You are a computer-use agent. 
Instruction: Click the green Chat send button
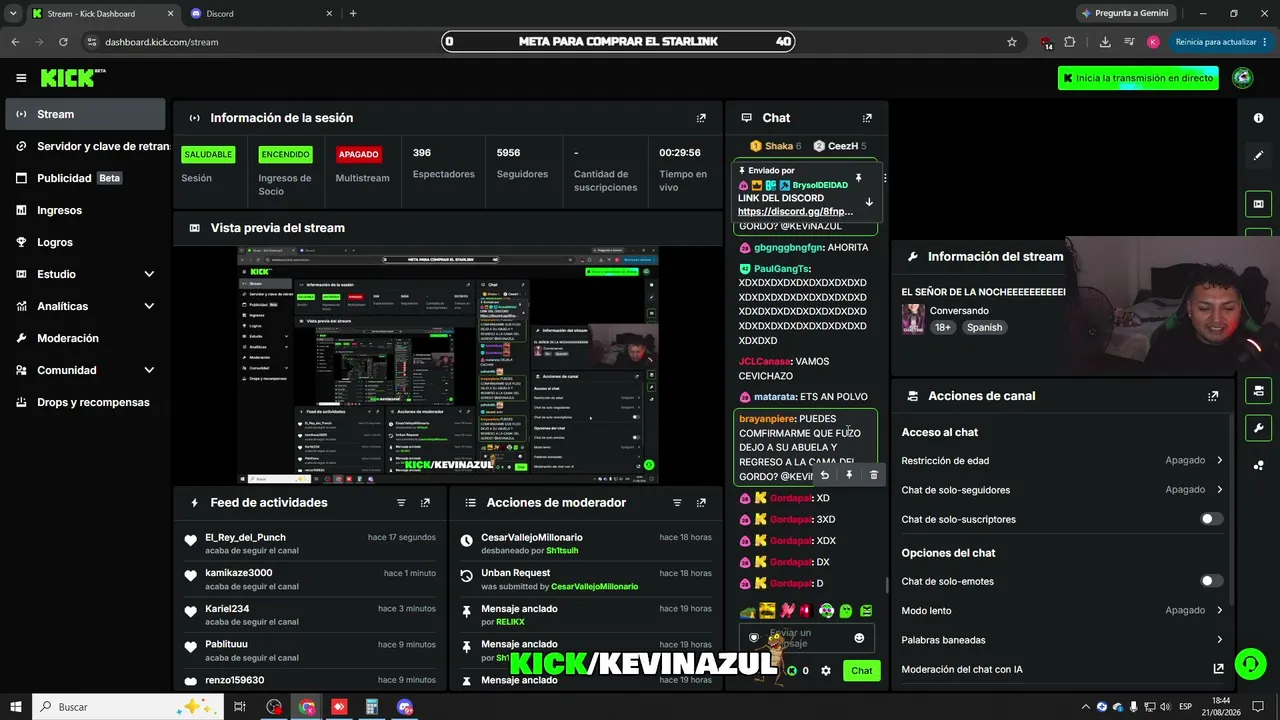861,671
